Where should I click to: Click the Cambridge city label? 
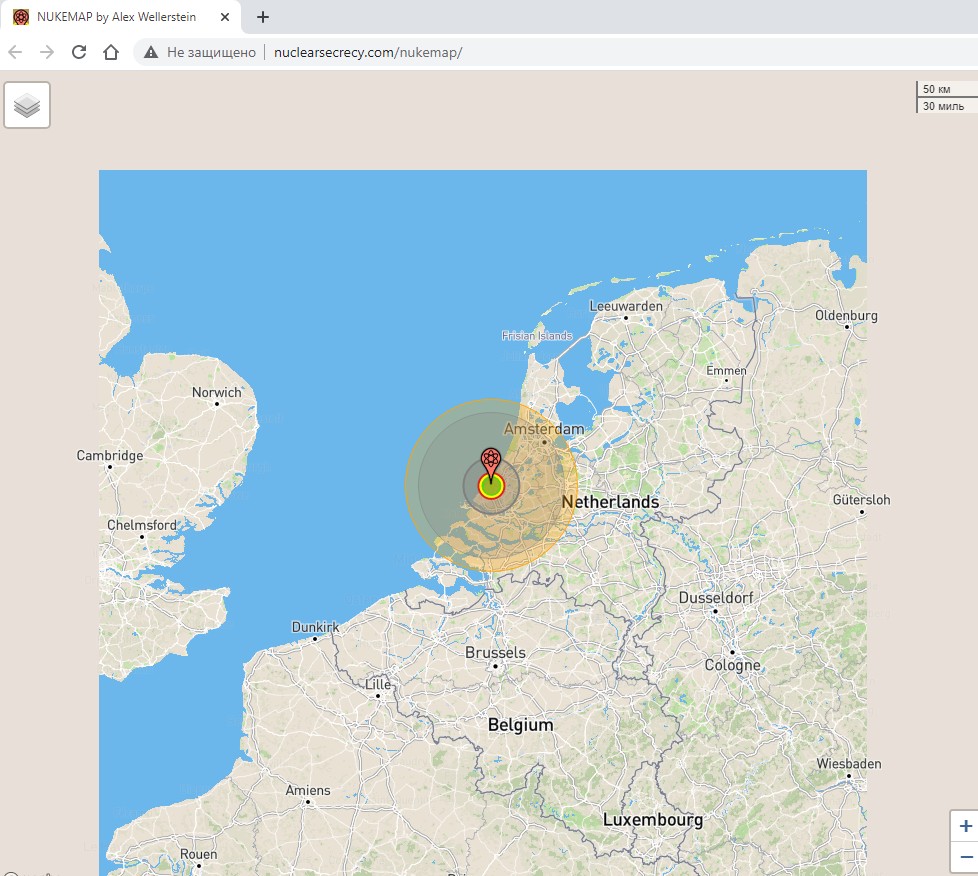point(110,455)
